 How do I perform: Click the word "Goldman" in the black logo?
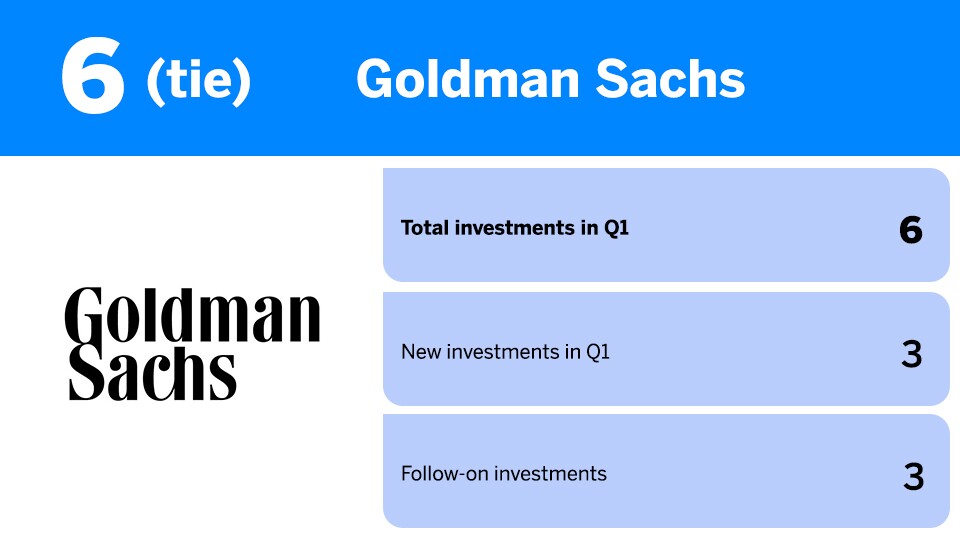pos(193,315)
